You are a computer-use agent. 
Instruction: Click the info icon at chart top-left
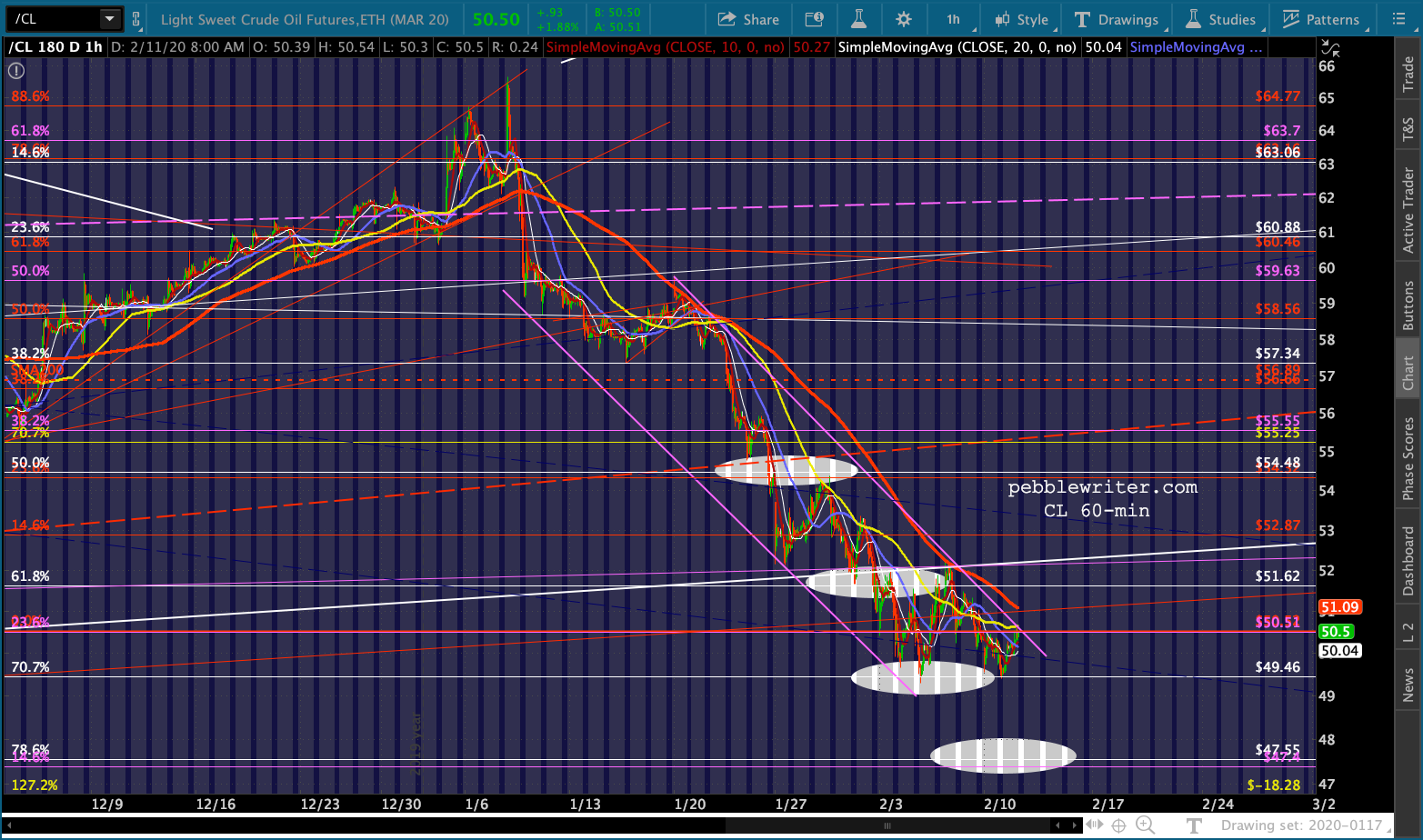point(16,70)
